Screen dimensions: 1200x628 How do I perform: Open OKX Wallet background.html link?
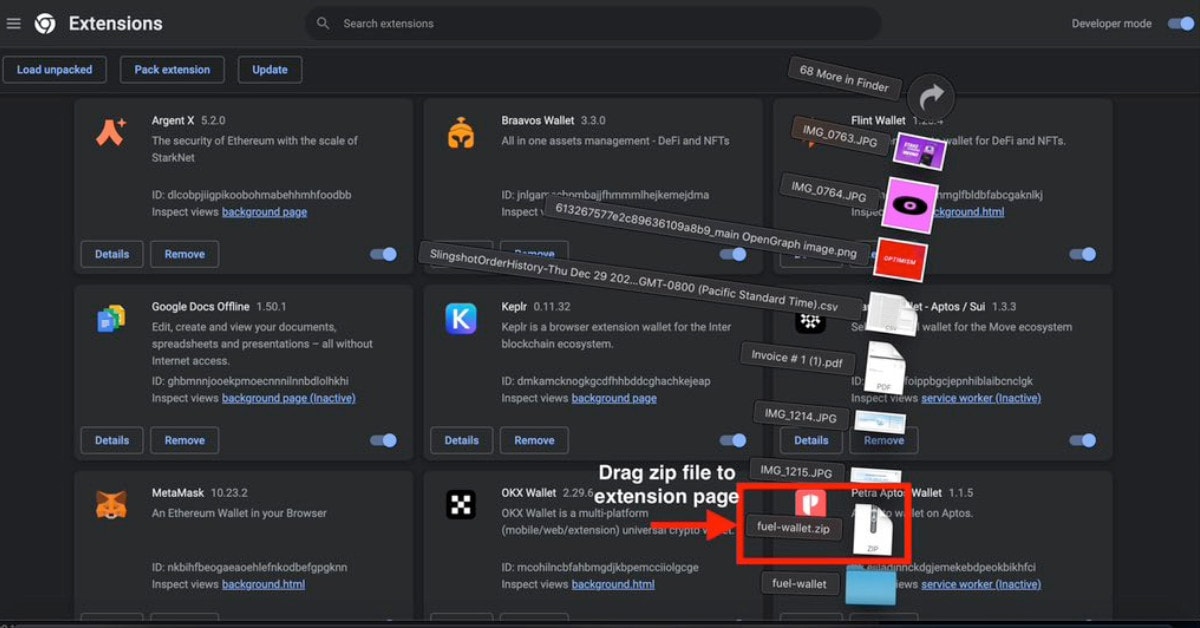[613, 584]
